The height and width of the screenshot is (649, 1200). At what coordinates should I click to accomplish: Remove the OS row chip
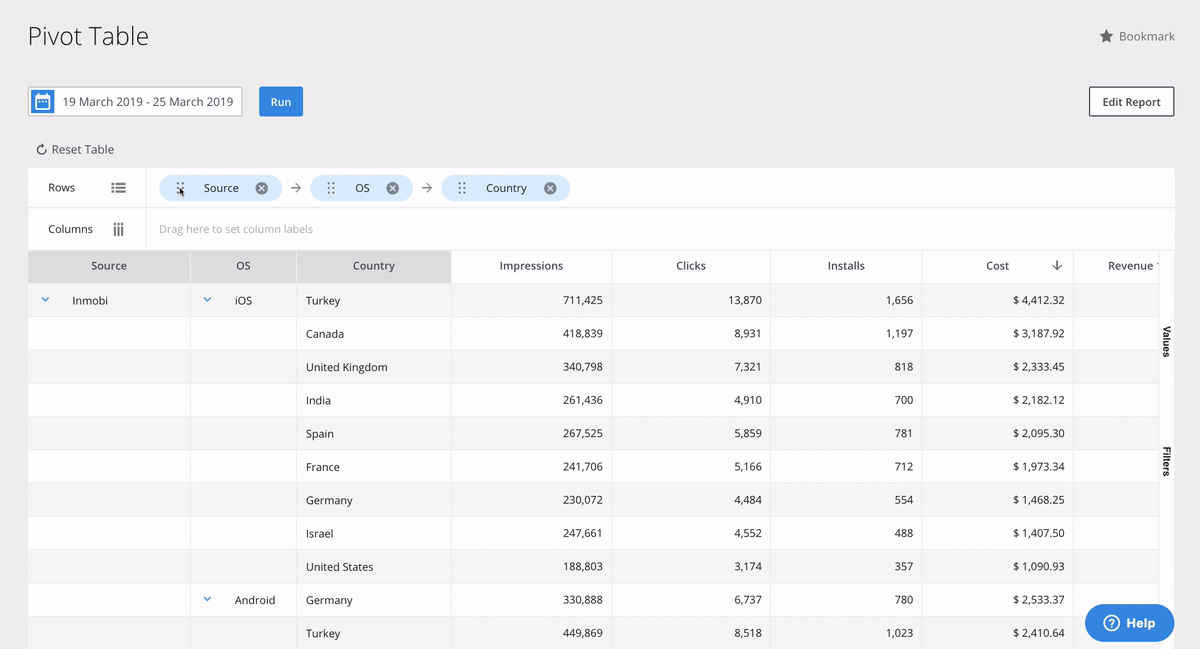tap(392, 188)
